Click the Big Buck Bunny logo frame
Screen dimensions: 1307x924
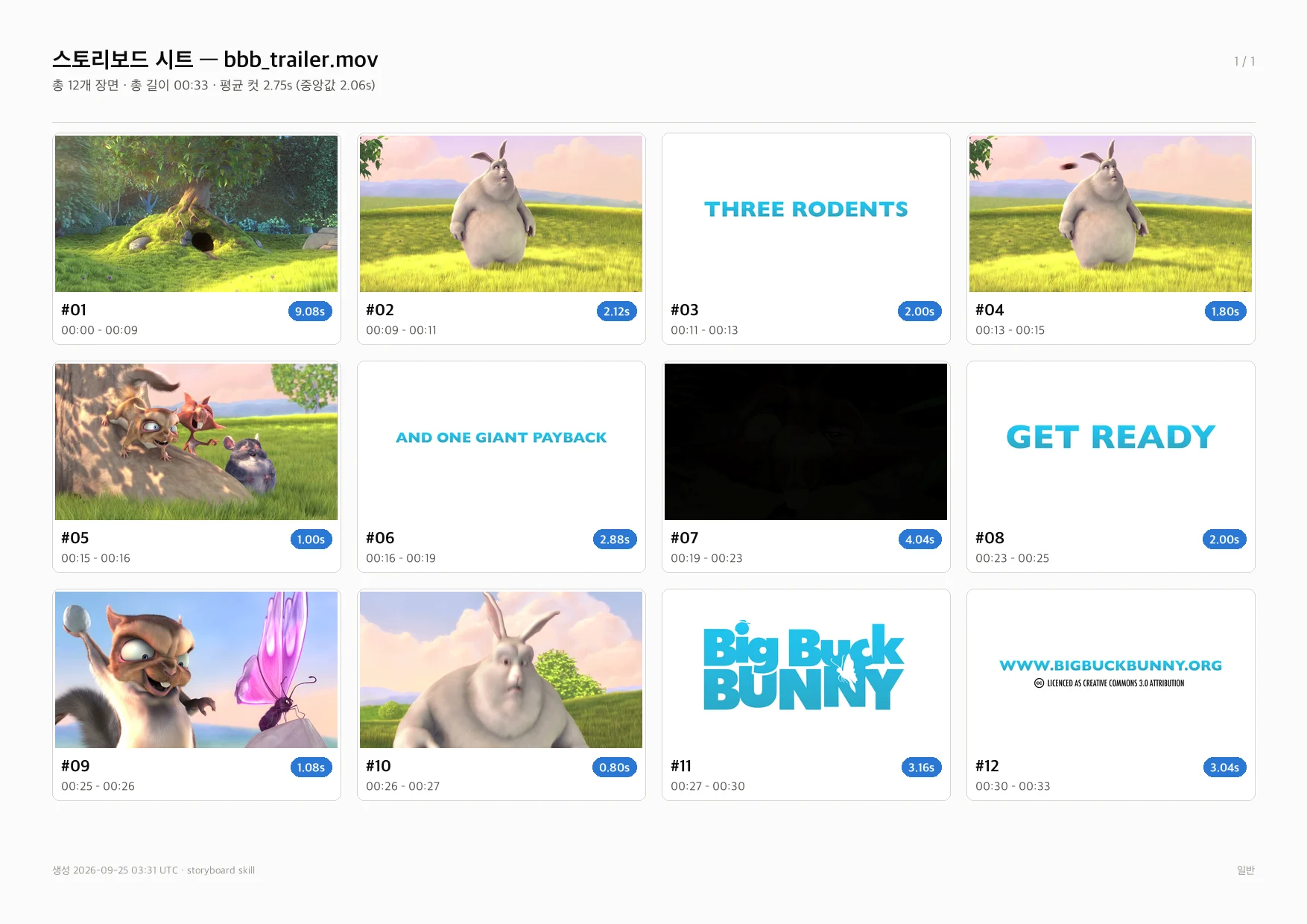[x=806, y=670]
